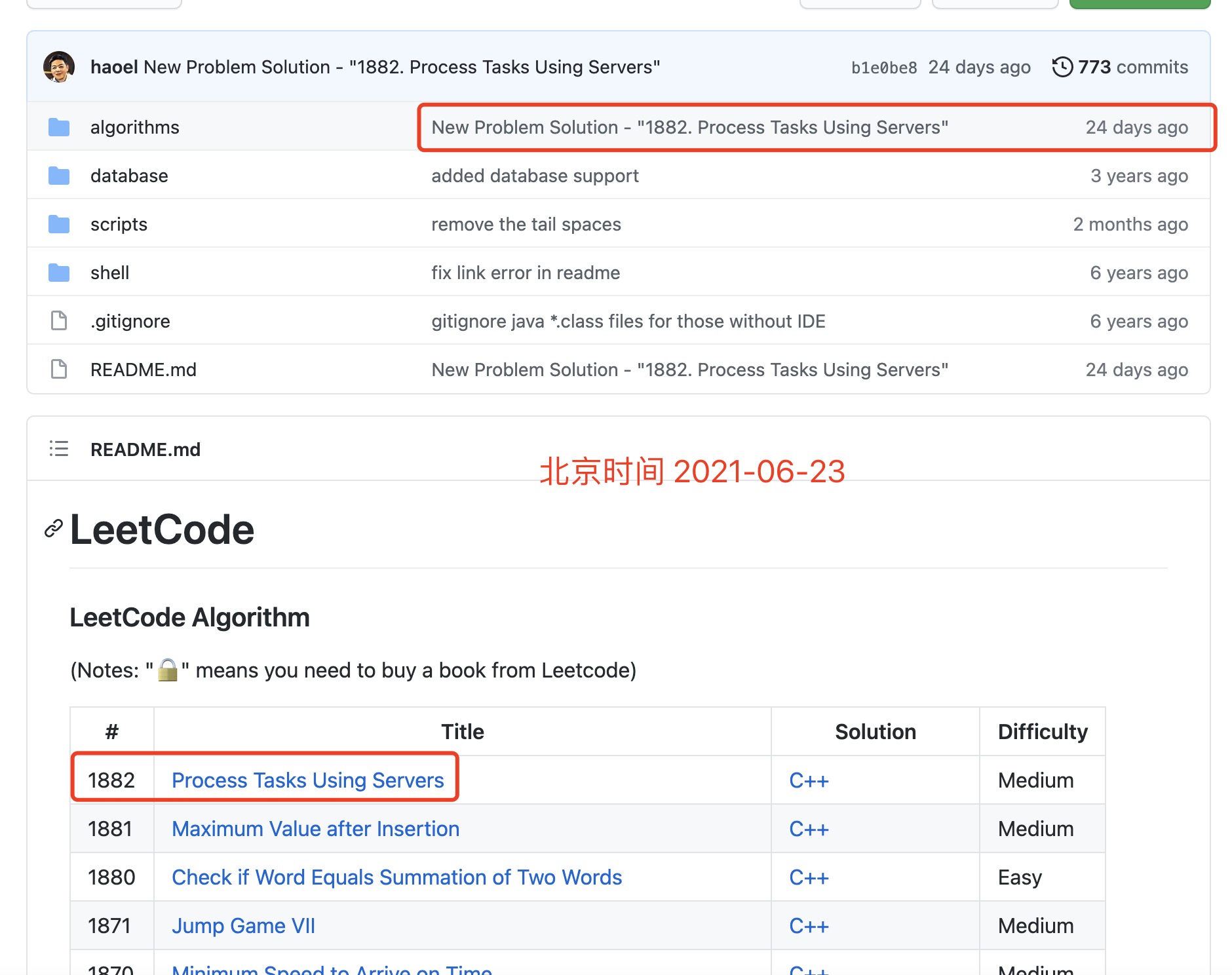Viewport: 1232px width, 975px height.
Task: Open the scripts folder
Action: [119, 224]
